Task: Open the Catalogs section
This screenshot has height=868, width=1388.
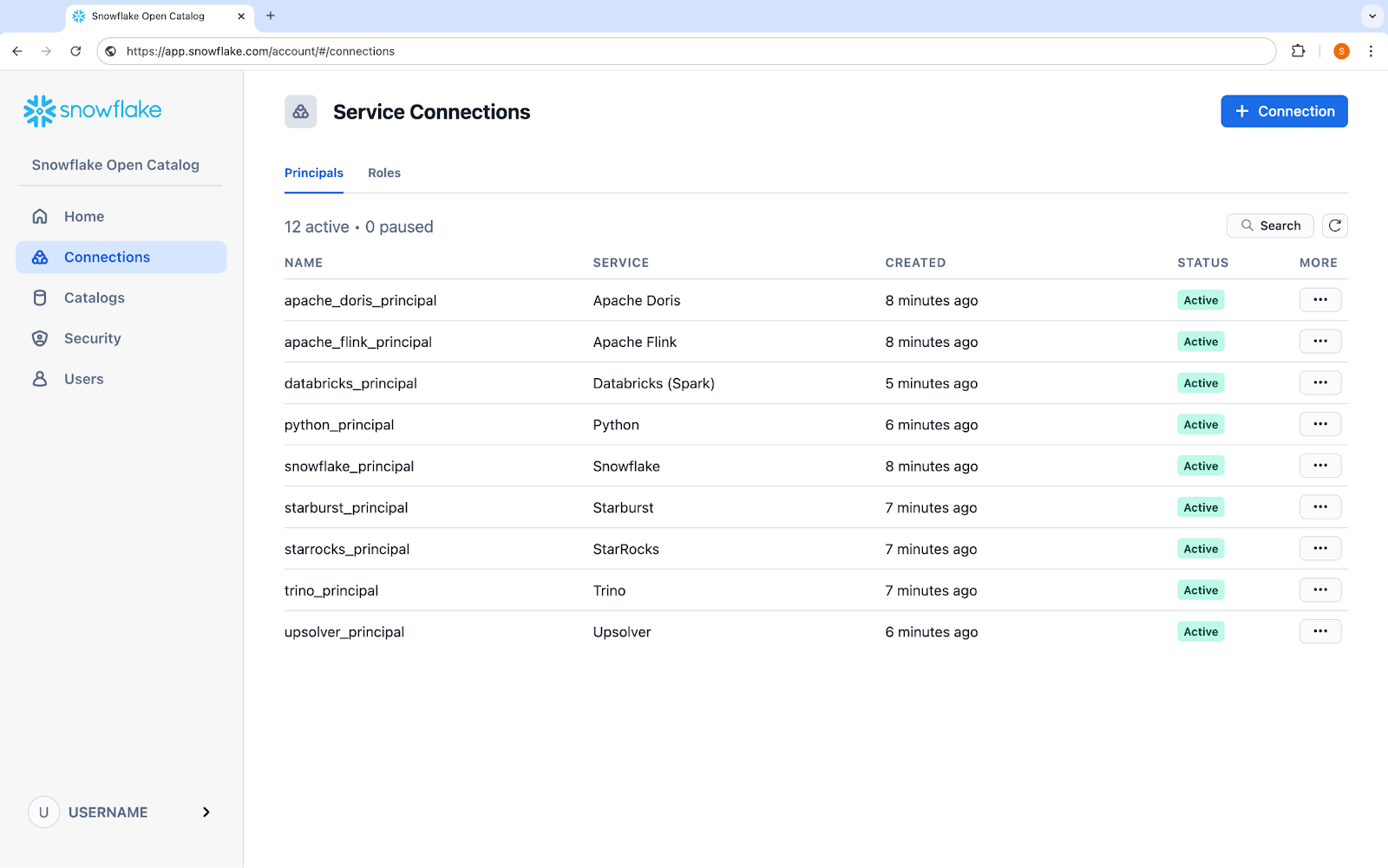Action: pos(94,297)
